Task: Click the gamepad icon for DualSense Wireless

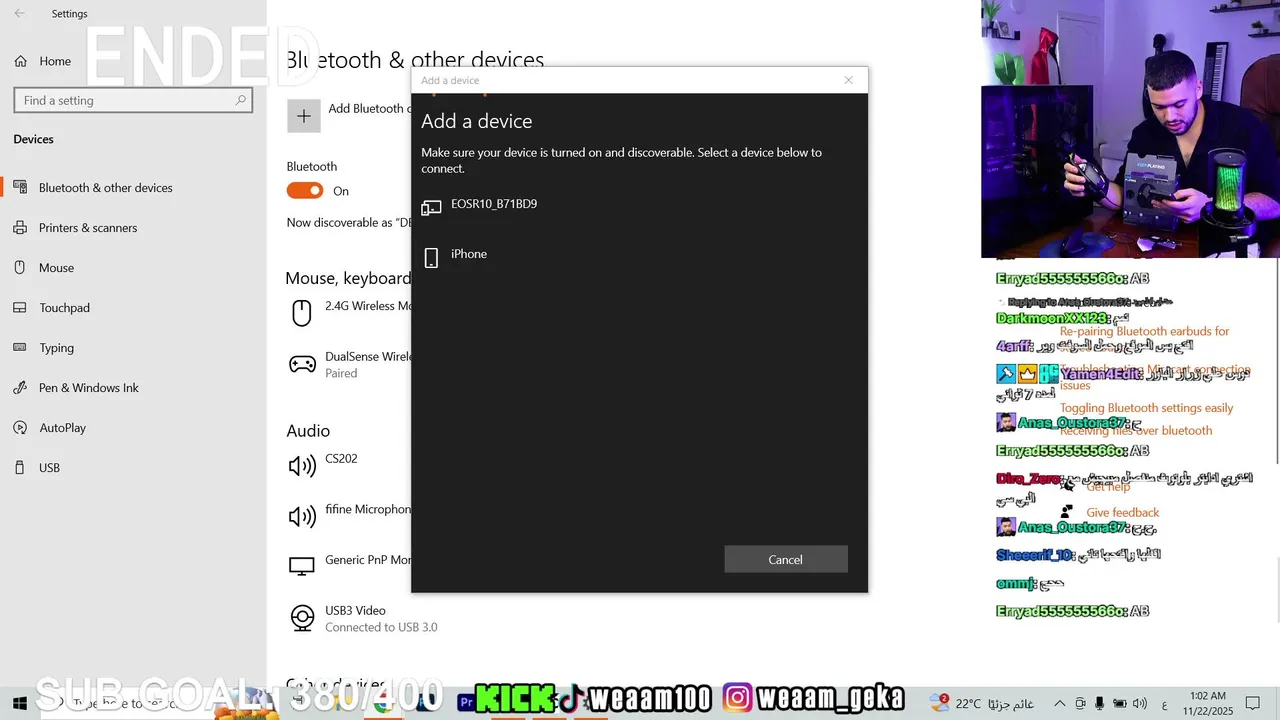Action: (302, 364)
